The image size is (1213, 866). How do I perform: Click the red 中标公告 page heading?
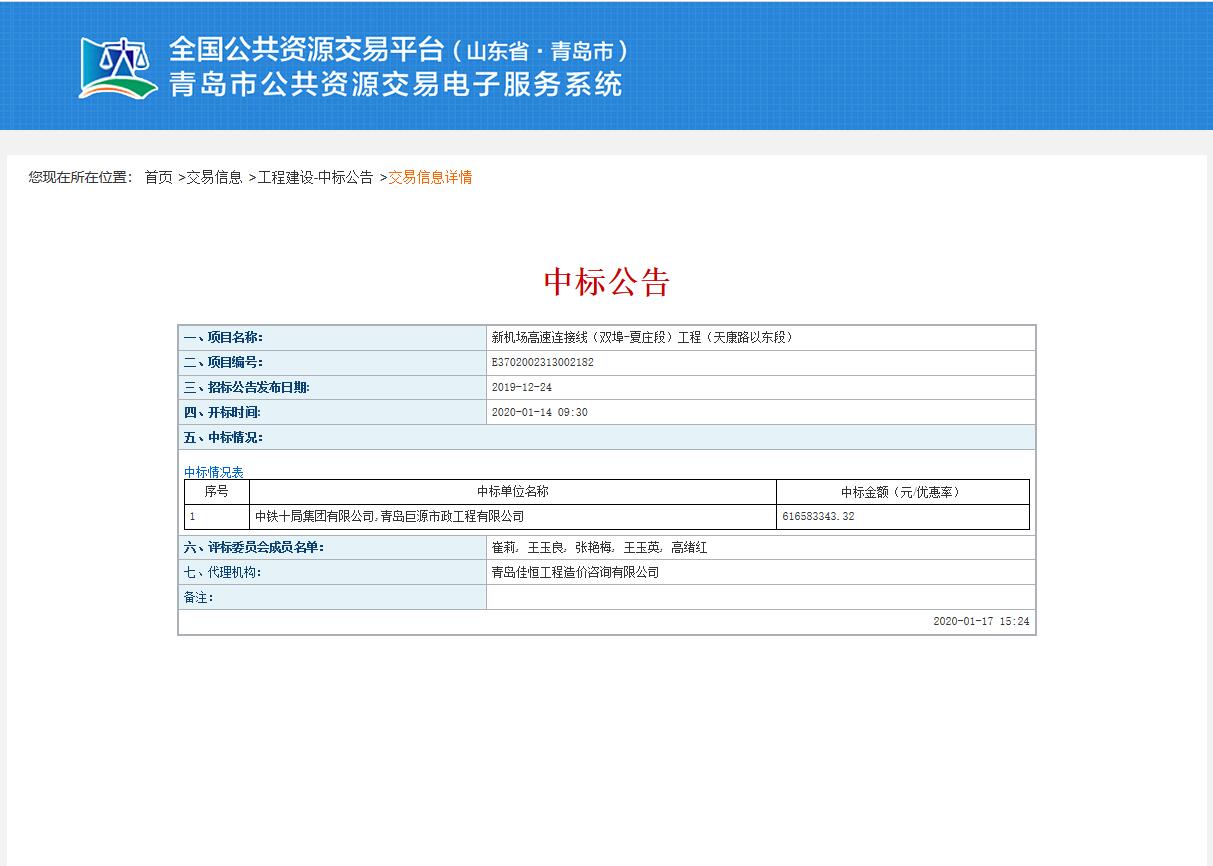point(606,282)
